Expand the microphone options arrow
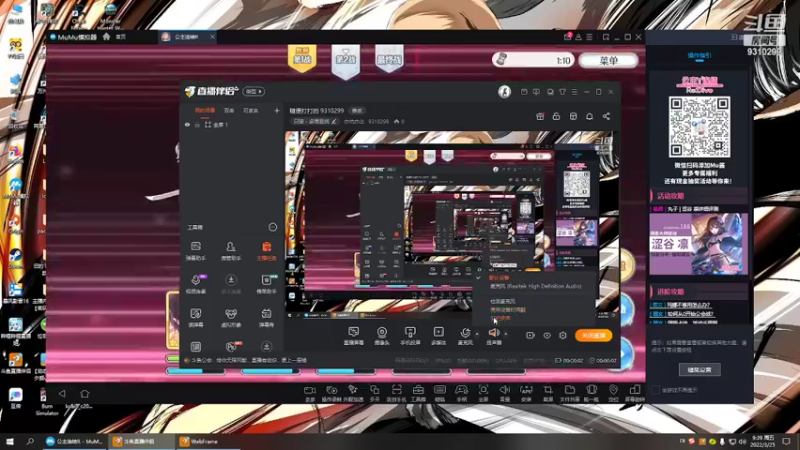This screenshot has width=800, height=450. tap(477, 334)
